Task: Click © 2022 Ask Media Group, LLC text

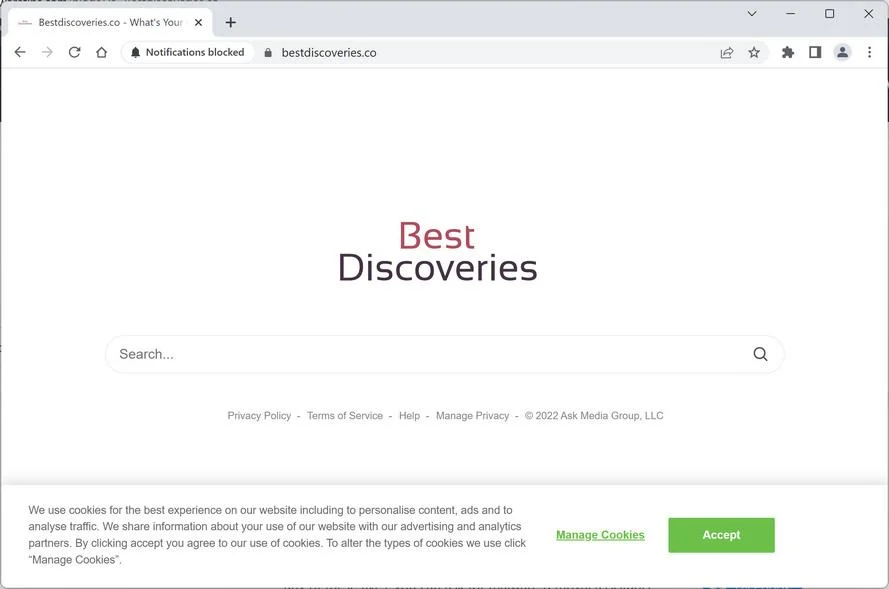Action: [594, 416]
